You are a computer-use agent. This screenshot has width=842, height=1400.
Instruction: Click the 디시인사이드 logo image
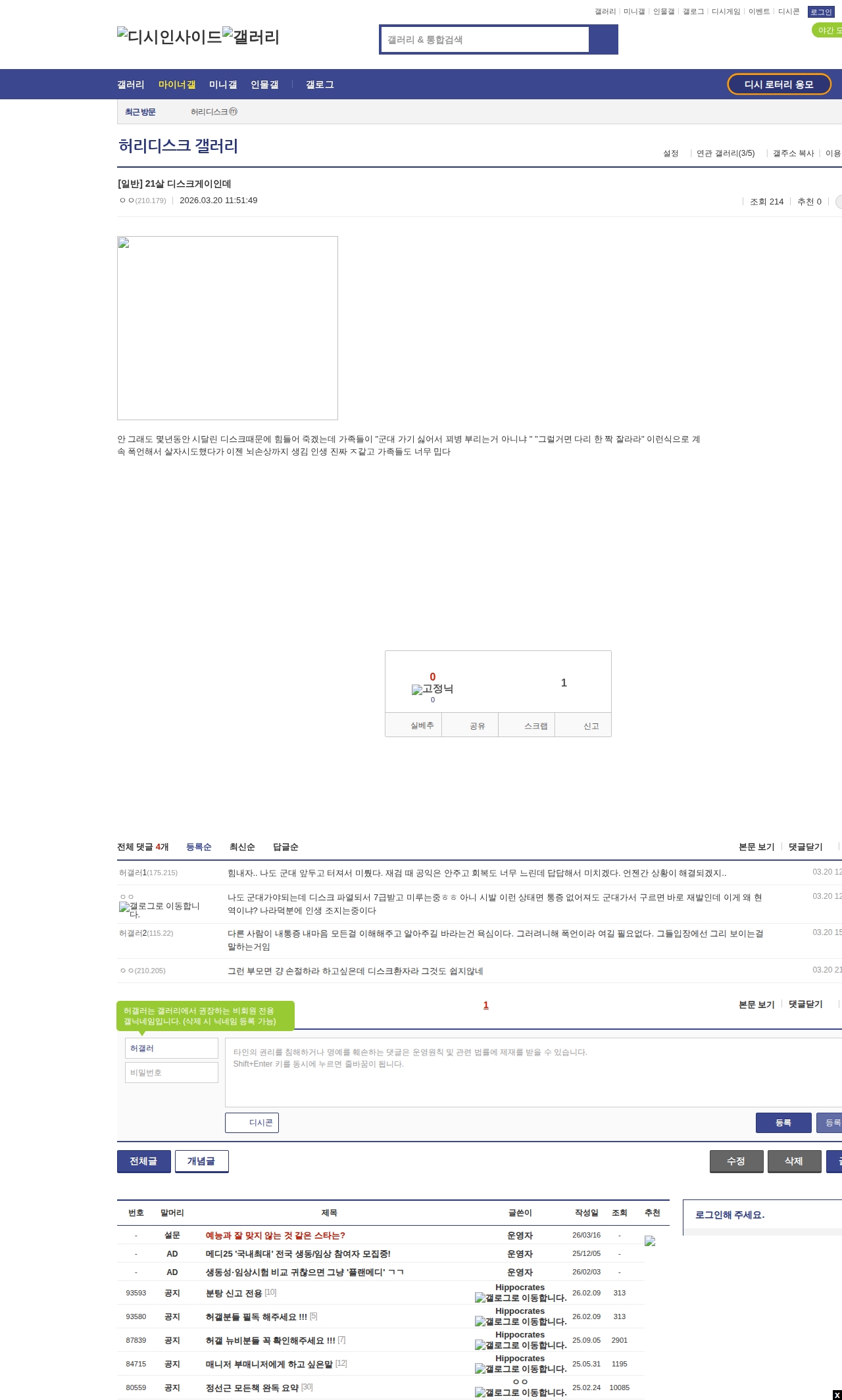click(170, 37)
